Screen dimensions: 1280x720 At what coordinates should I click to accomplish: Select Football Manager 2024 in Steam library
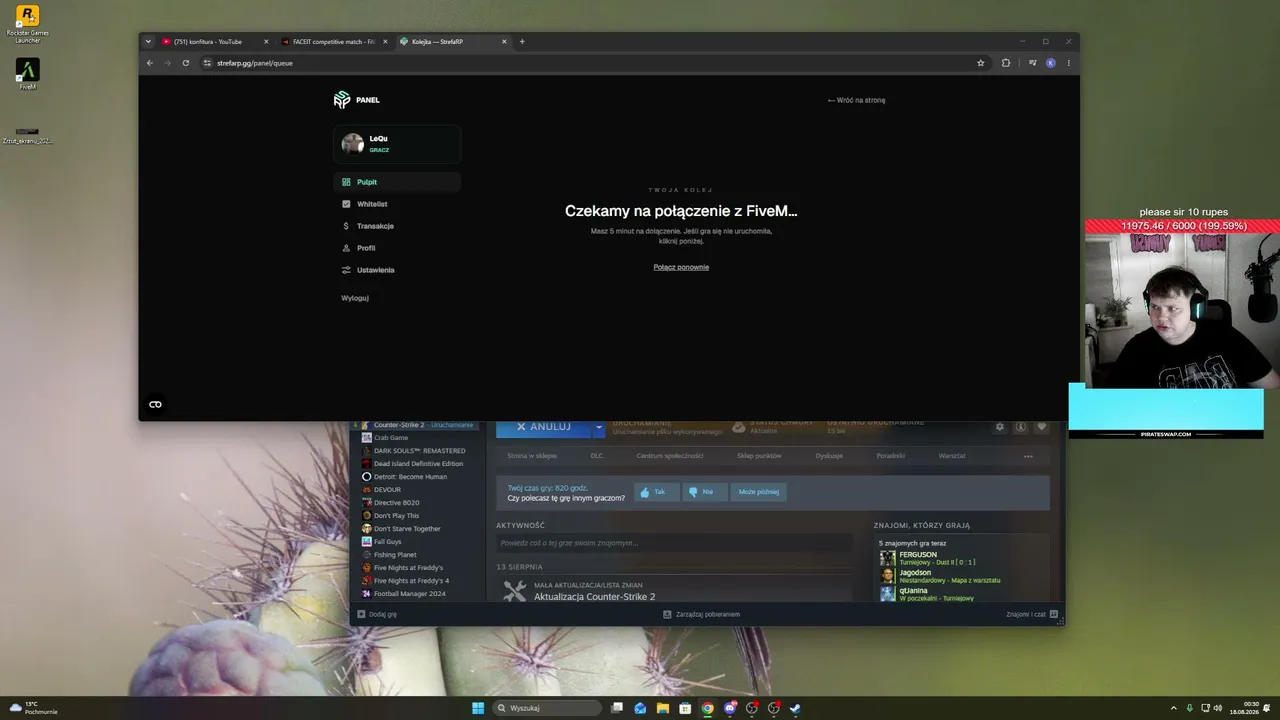(x=410, y=594)
